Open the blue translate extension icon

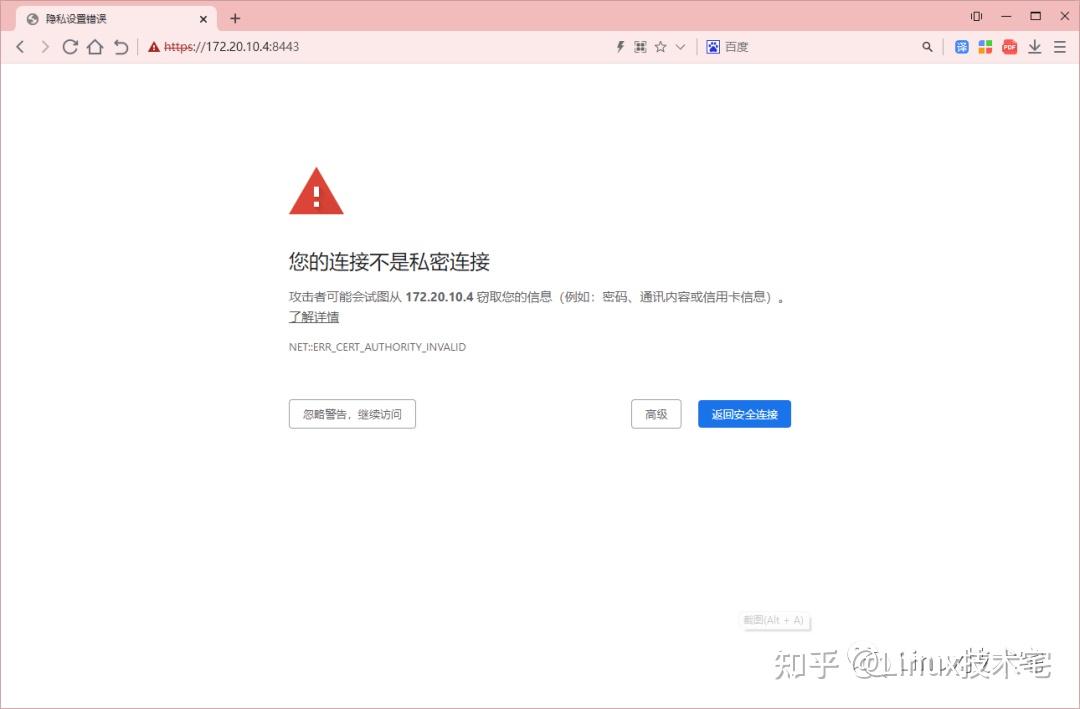[x=962, y=47]
